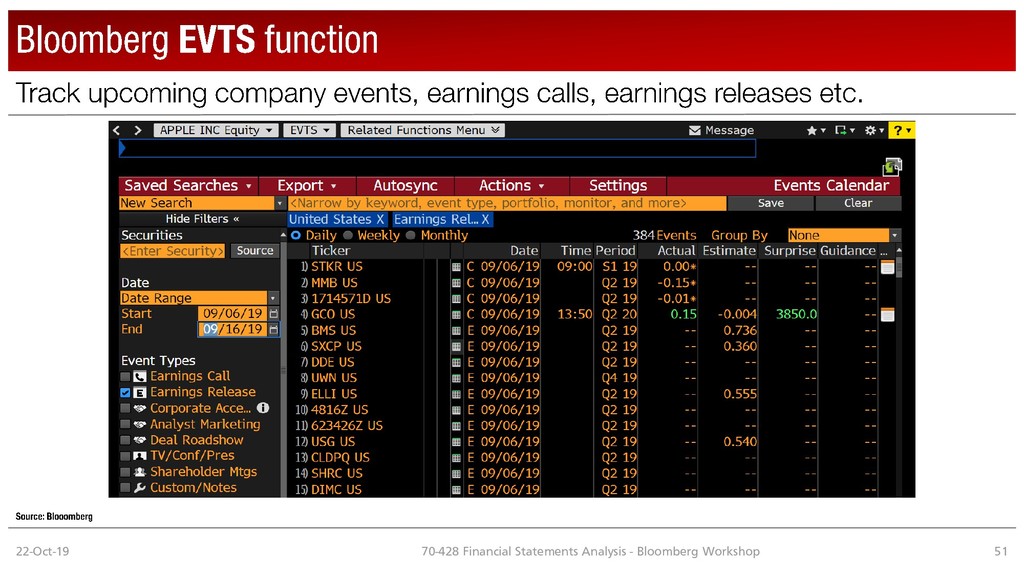Open the Export dropdown menu
Viewport: 1024px width, 576px height.
307,185
